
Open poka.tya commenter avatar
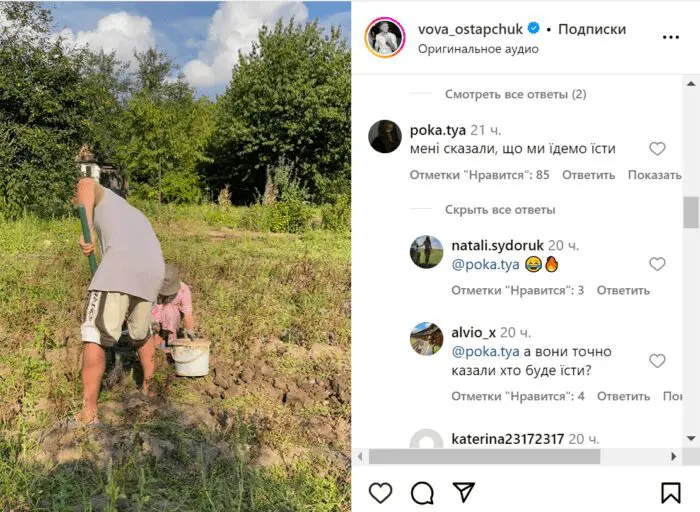click(x=385, y=136)
